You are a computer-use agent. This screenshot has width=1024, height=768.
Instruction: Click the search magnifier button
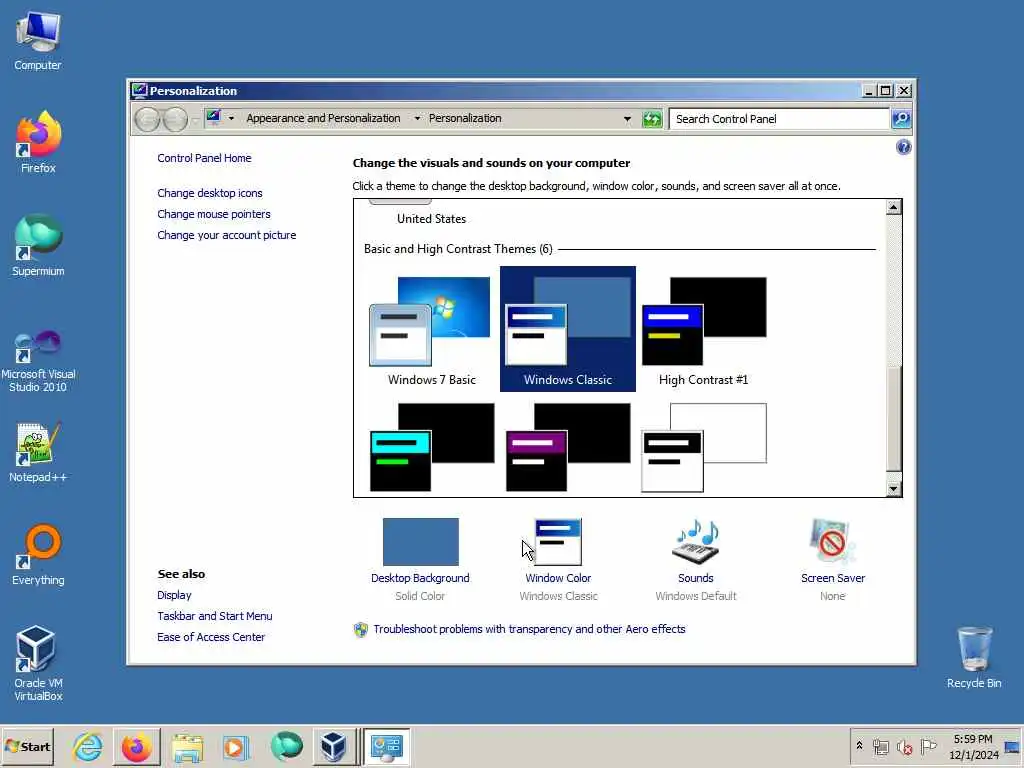901,119
